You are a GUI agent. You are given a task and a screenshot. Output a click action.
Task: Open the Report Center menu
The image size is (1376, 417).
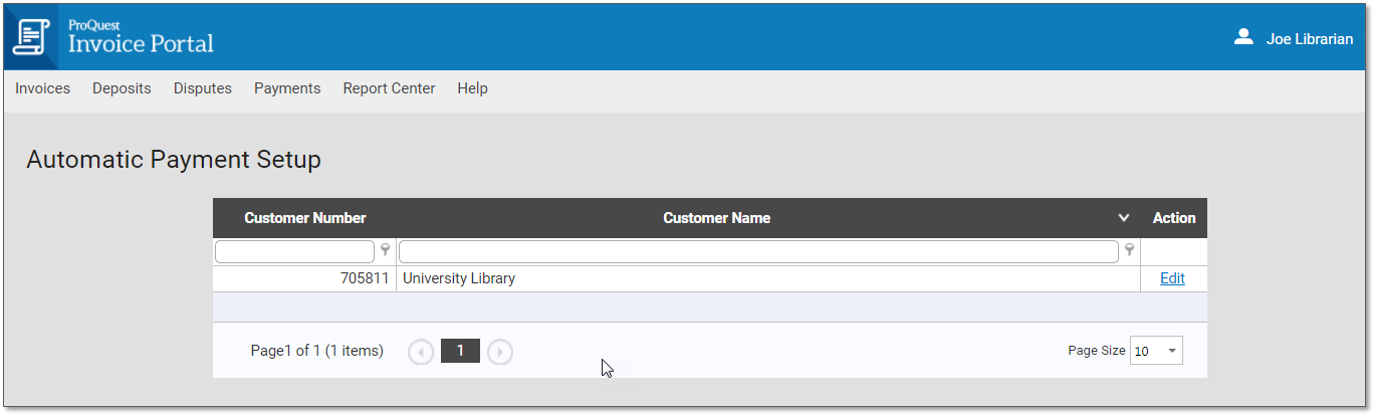(389, 88)
